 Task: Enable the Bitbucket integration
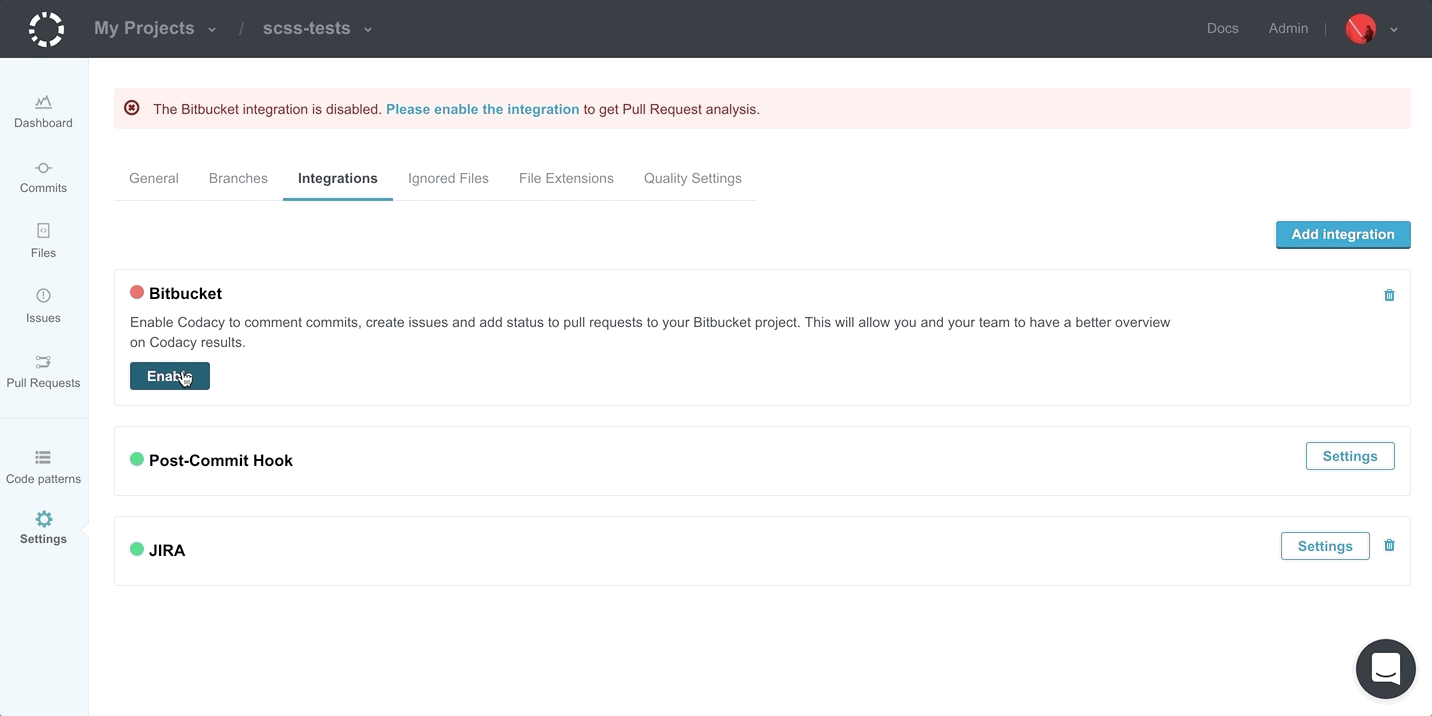170,376
